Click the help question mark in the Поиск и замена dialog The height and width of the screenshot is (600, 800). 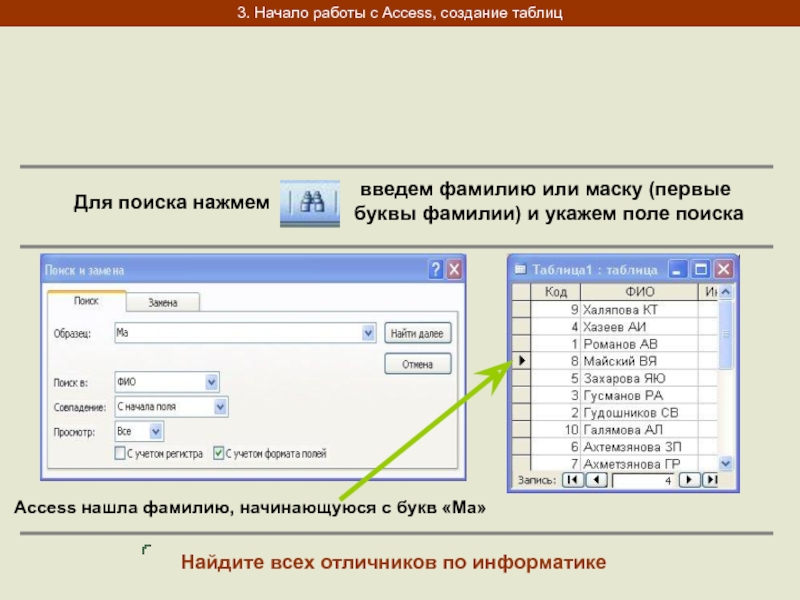coord(435,270)
